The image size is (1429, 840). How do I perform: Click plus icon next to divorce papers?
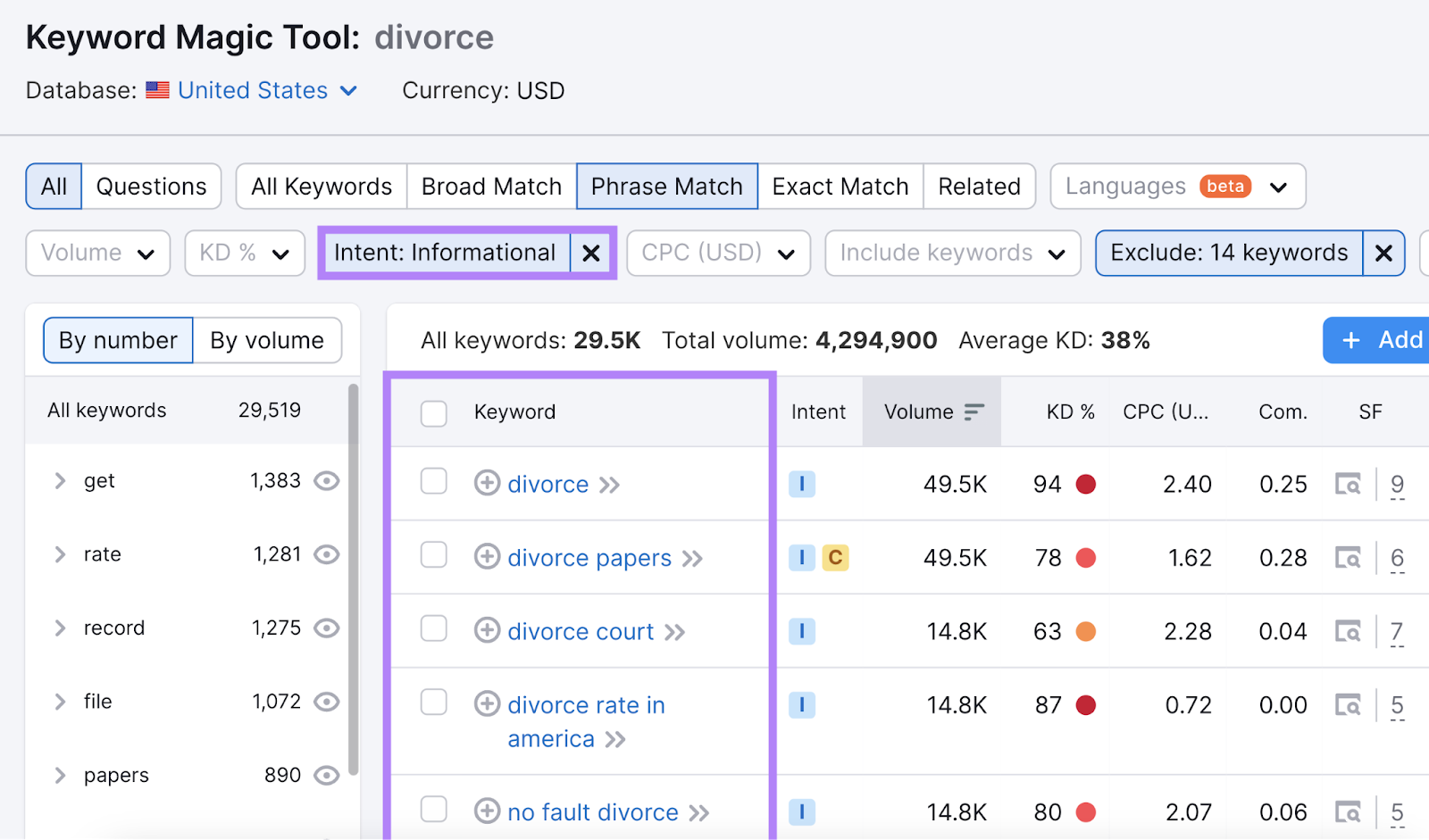pyautogui.click(x=487, y=557)
